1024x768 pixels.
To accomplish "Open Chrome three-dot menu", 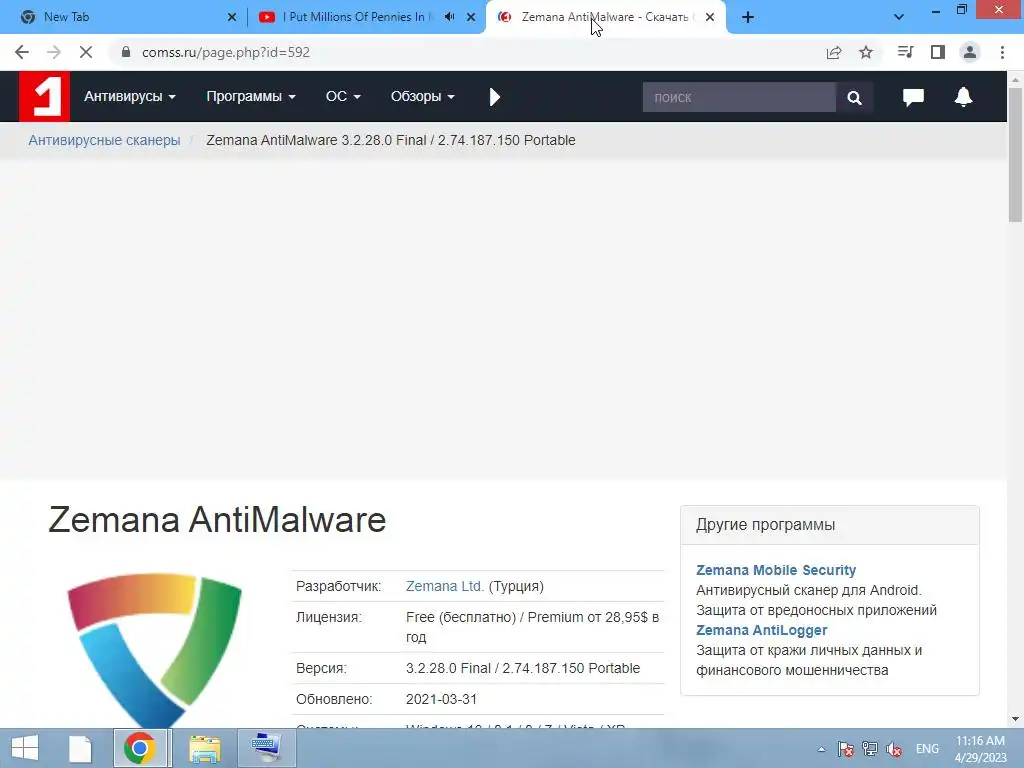I will pos(1002,52).
